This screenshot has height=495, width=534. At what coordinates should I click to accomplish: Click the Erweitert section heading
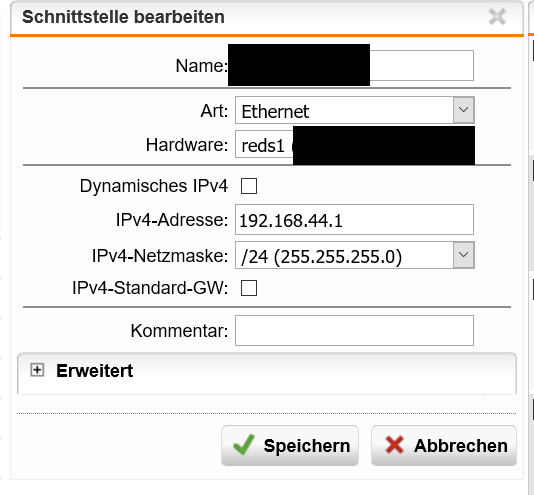click(94, 371)
